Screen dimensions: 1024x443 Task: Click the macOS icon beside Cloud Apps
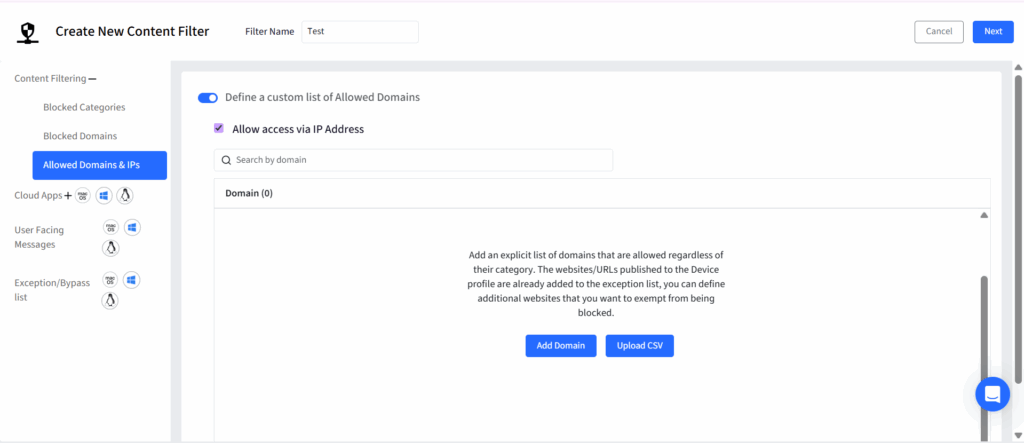click(84, 196)
